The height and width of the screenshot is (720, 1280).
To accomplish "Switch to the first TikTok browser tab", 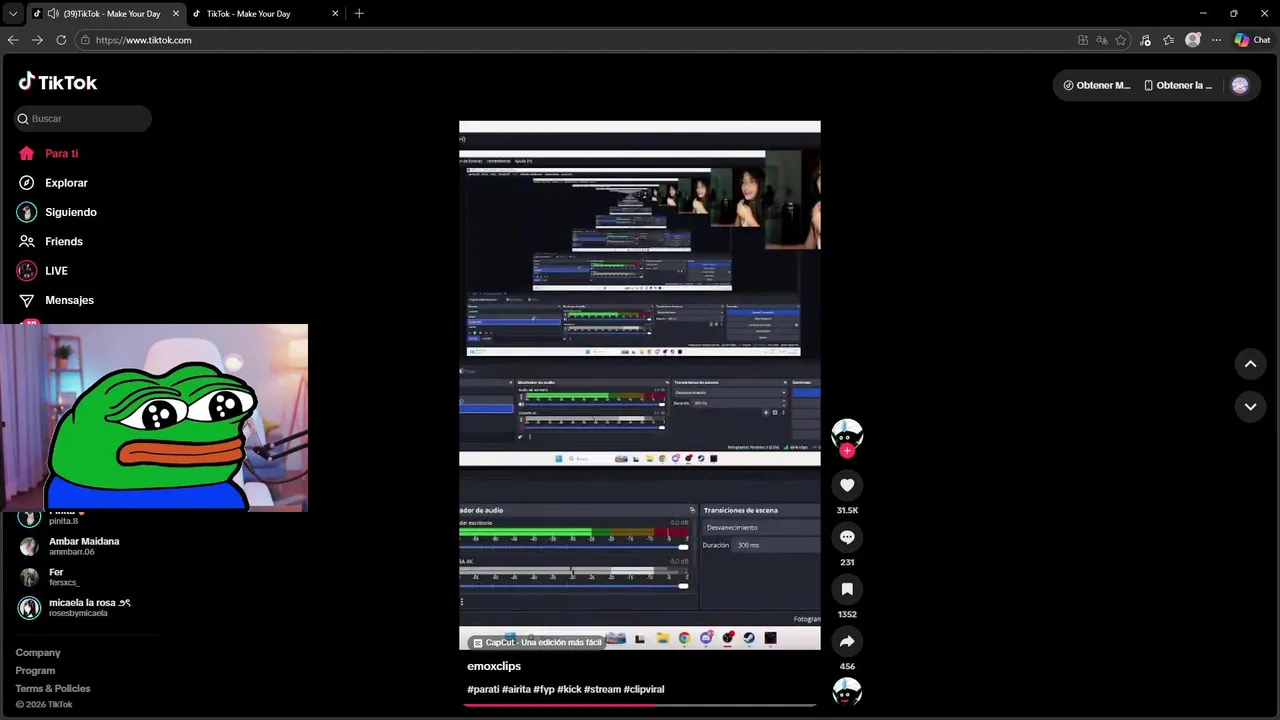I will 106,14.
